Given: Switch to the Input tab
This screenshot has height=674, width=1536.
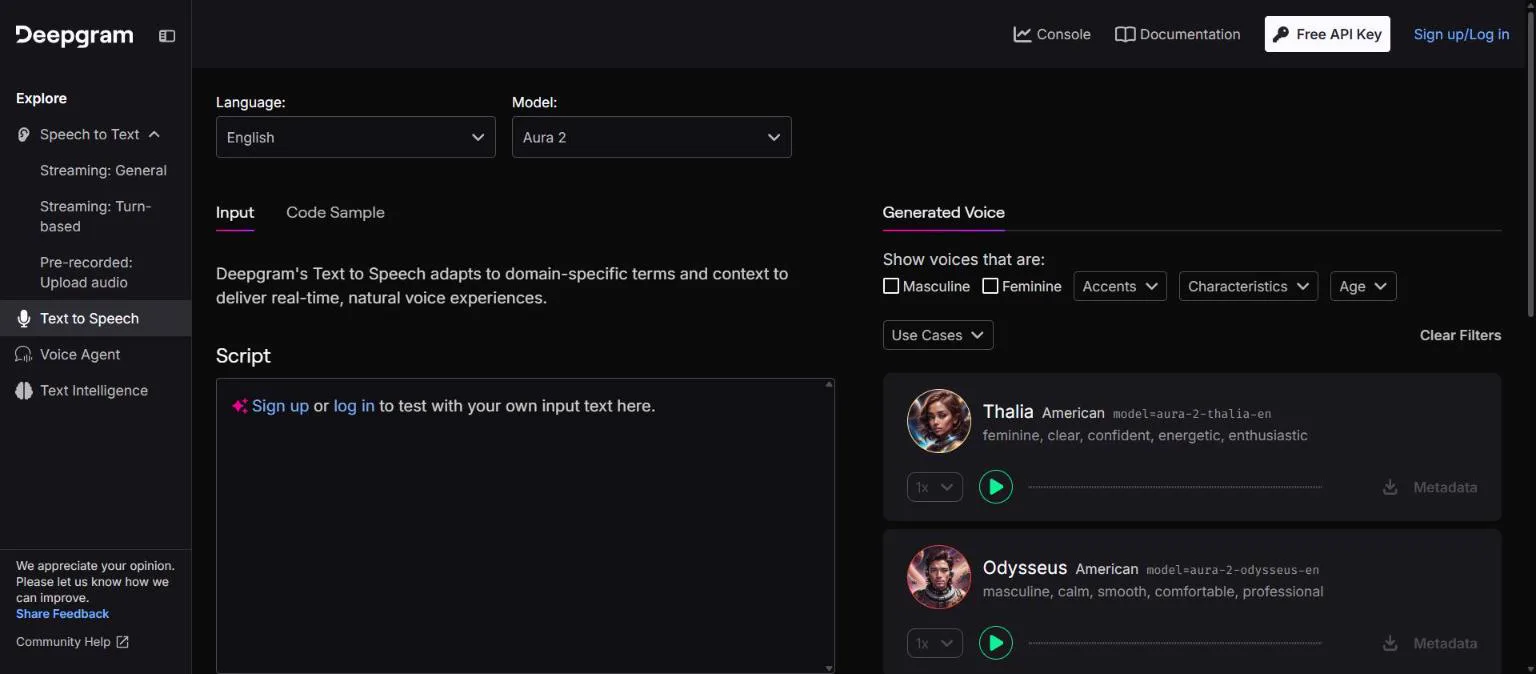Looking at the screenshot, I should pyautogui.click(x=235, y=212).
